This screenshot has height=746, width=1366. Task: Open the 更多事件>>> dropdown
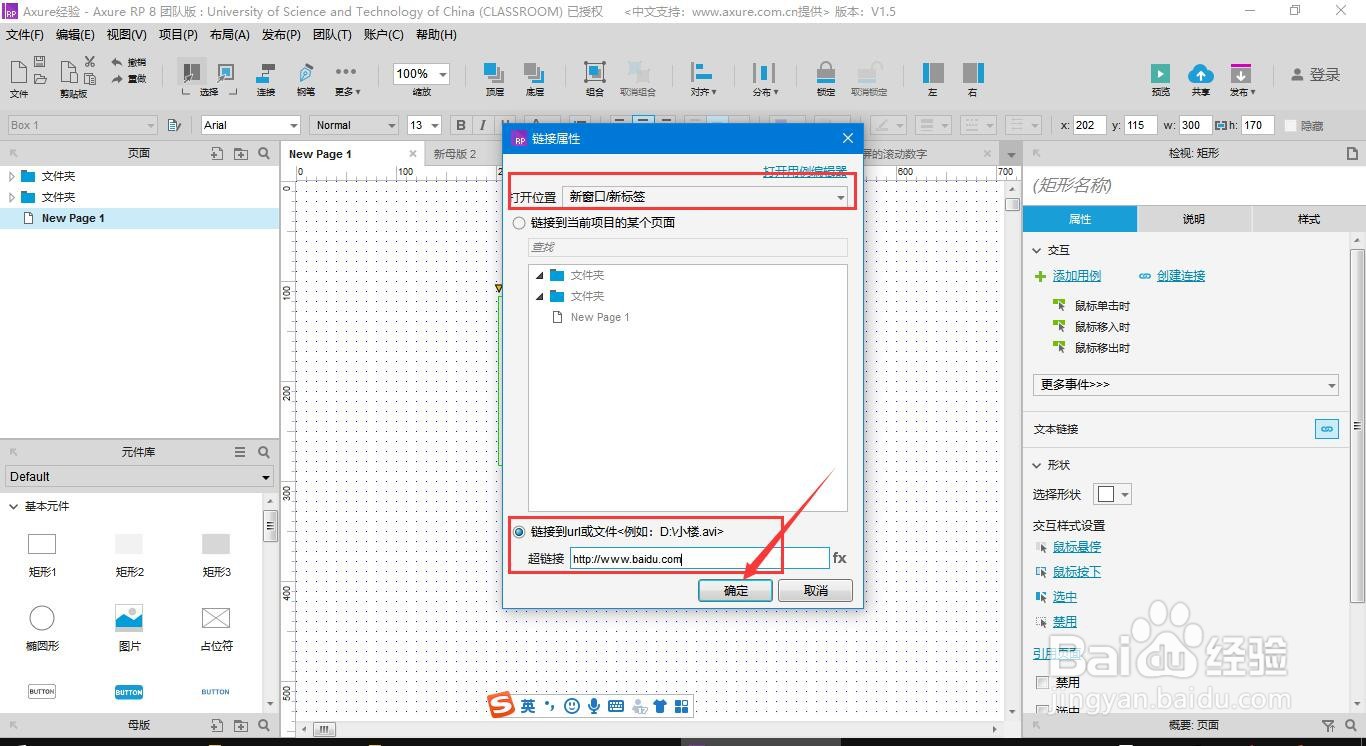click(1186, 385)
